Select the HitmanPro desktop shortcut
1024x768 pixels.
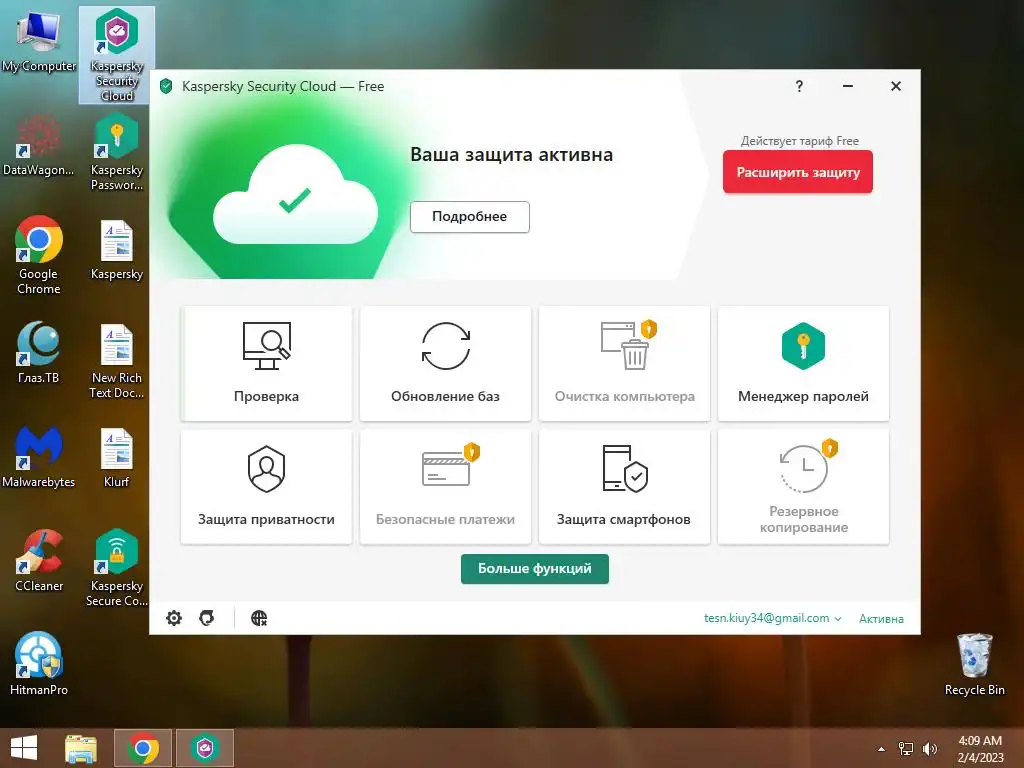[x=39, y=664]
